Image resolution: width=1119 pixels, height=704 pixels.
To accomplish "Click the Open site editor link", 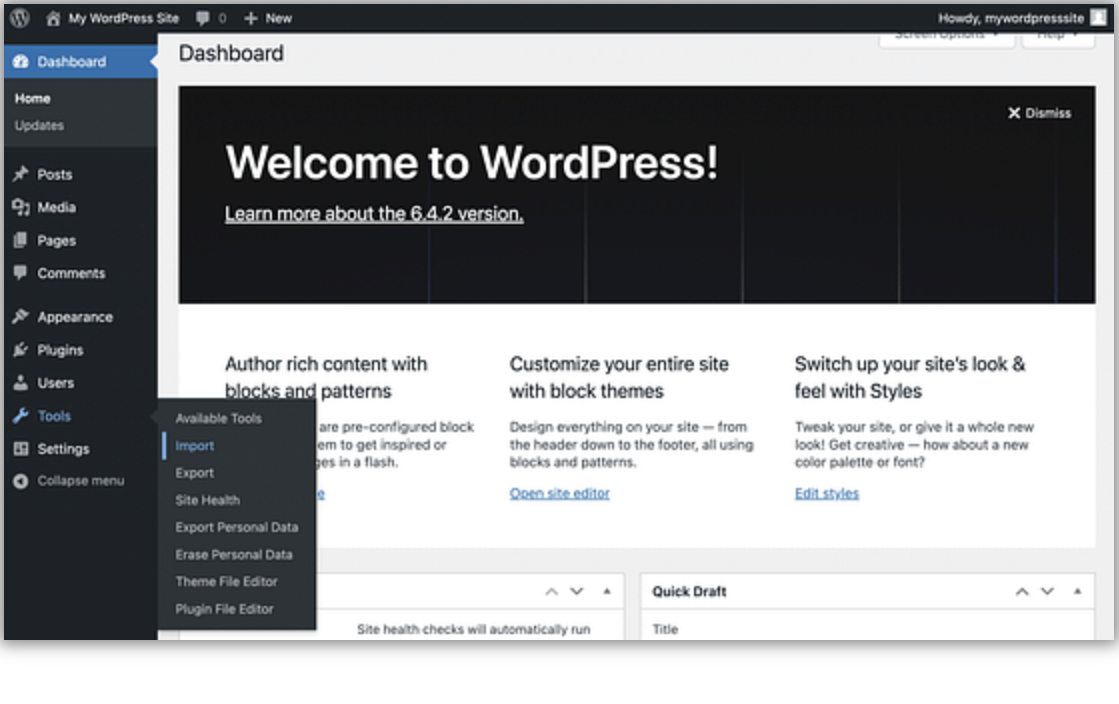I will click(x=560, y=493).
